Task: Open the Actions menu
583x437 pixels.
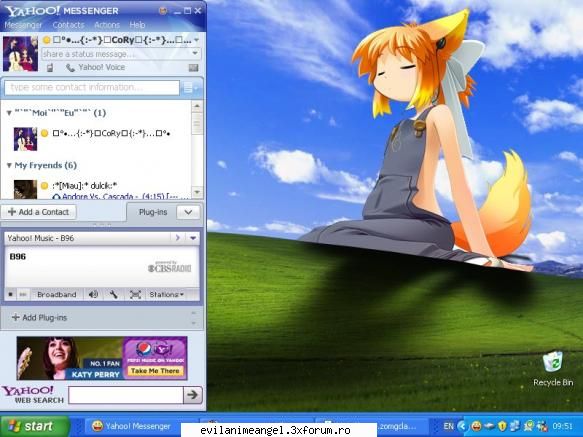Action: coord(107,25)
